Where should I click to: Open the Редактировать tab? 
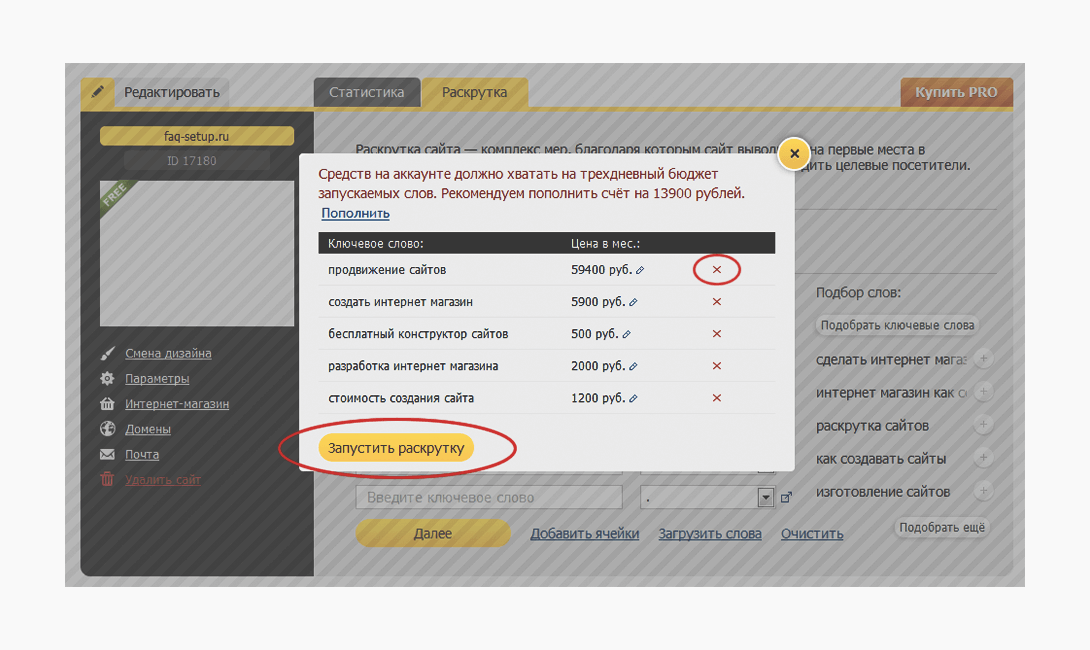pyautogui.click(x=171, y=92)
